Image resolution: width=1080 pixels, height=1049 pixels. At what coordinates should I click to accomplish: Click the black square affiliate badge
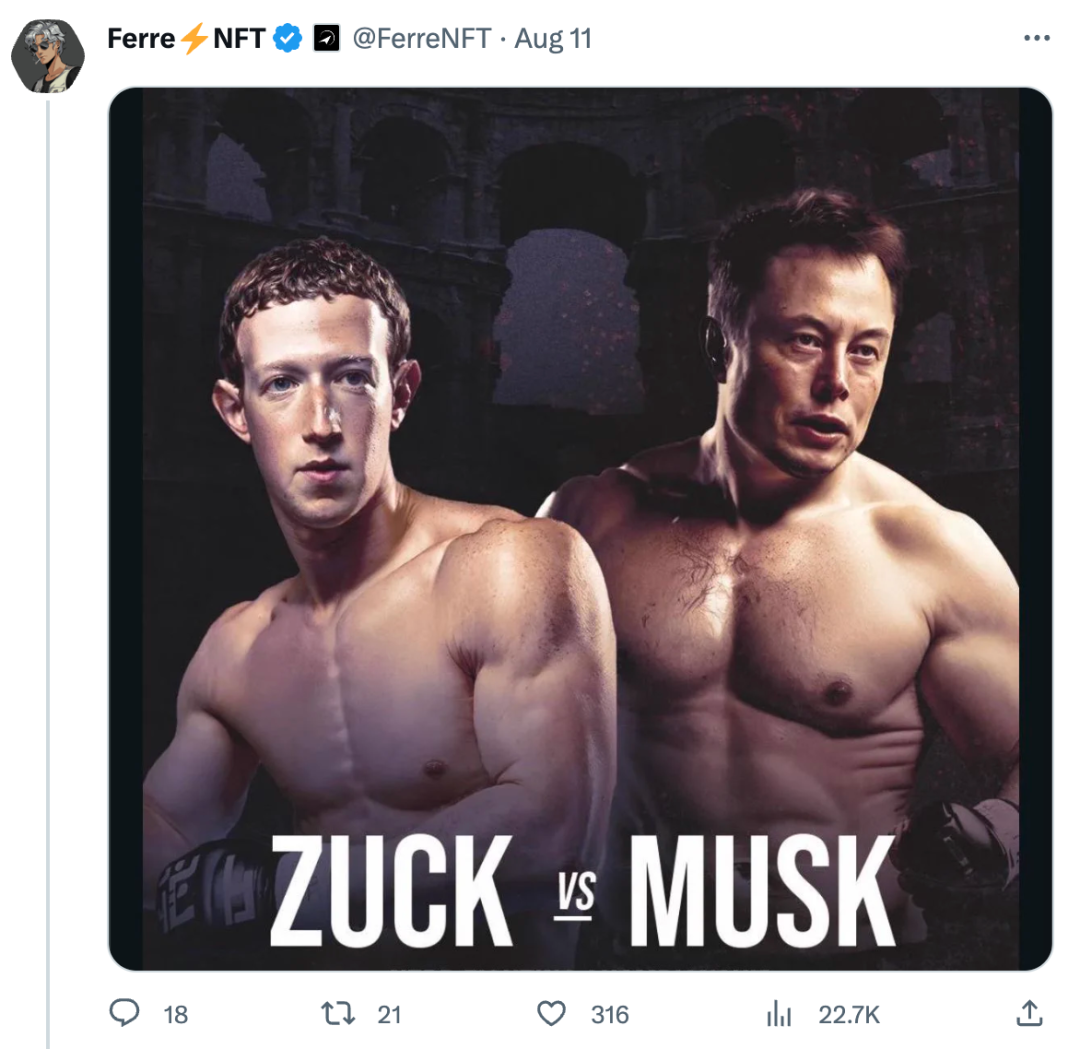(327, 39)
